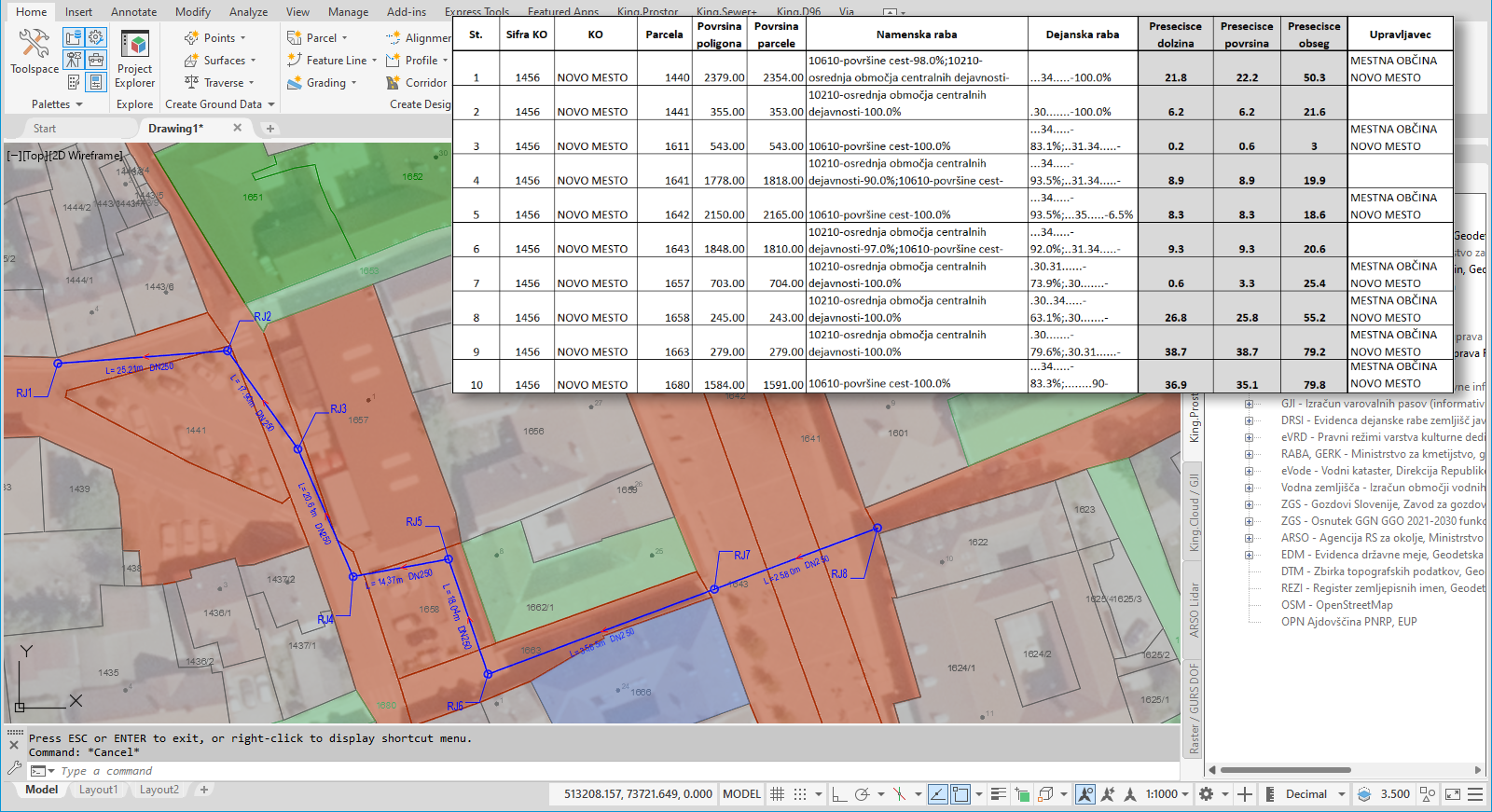Toggle the drawing grid display

click(x=778, y=794)
